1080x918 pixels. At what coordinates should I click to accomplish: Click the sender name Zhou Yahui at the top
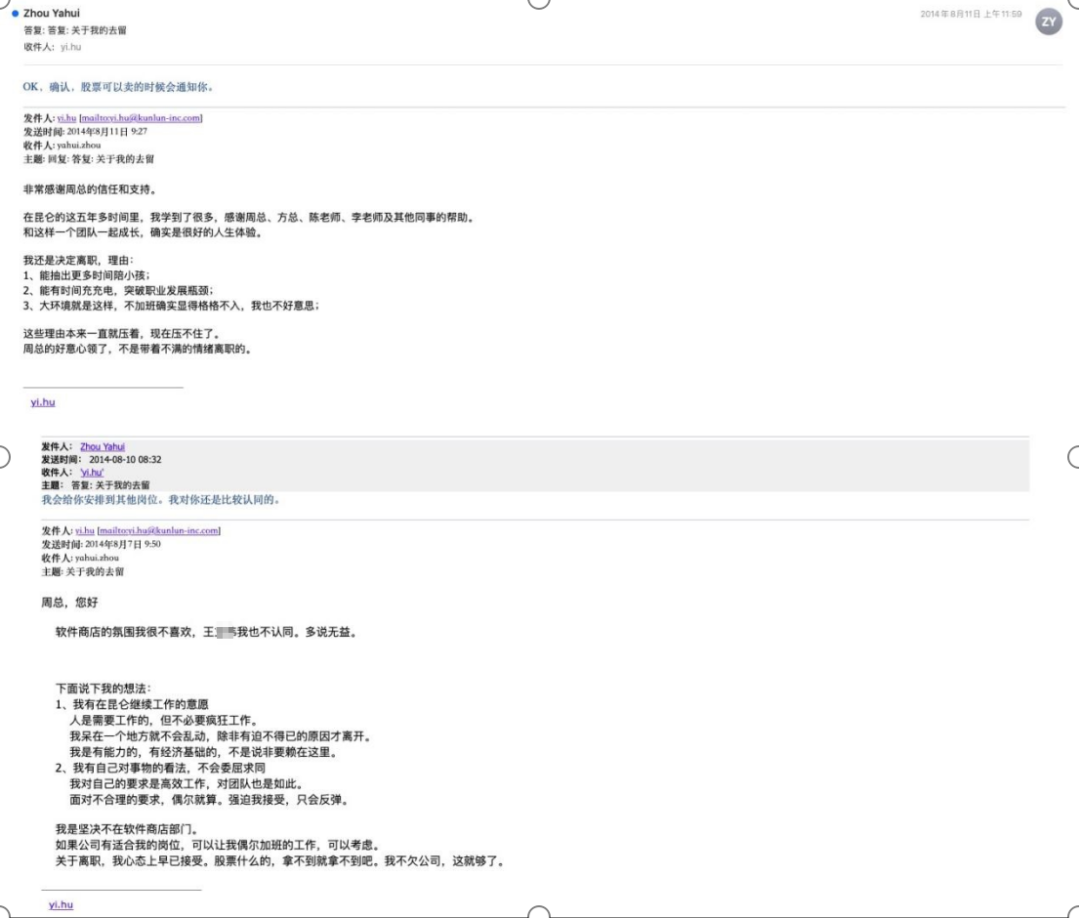[52, 13]
